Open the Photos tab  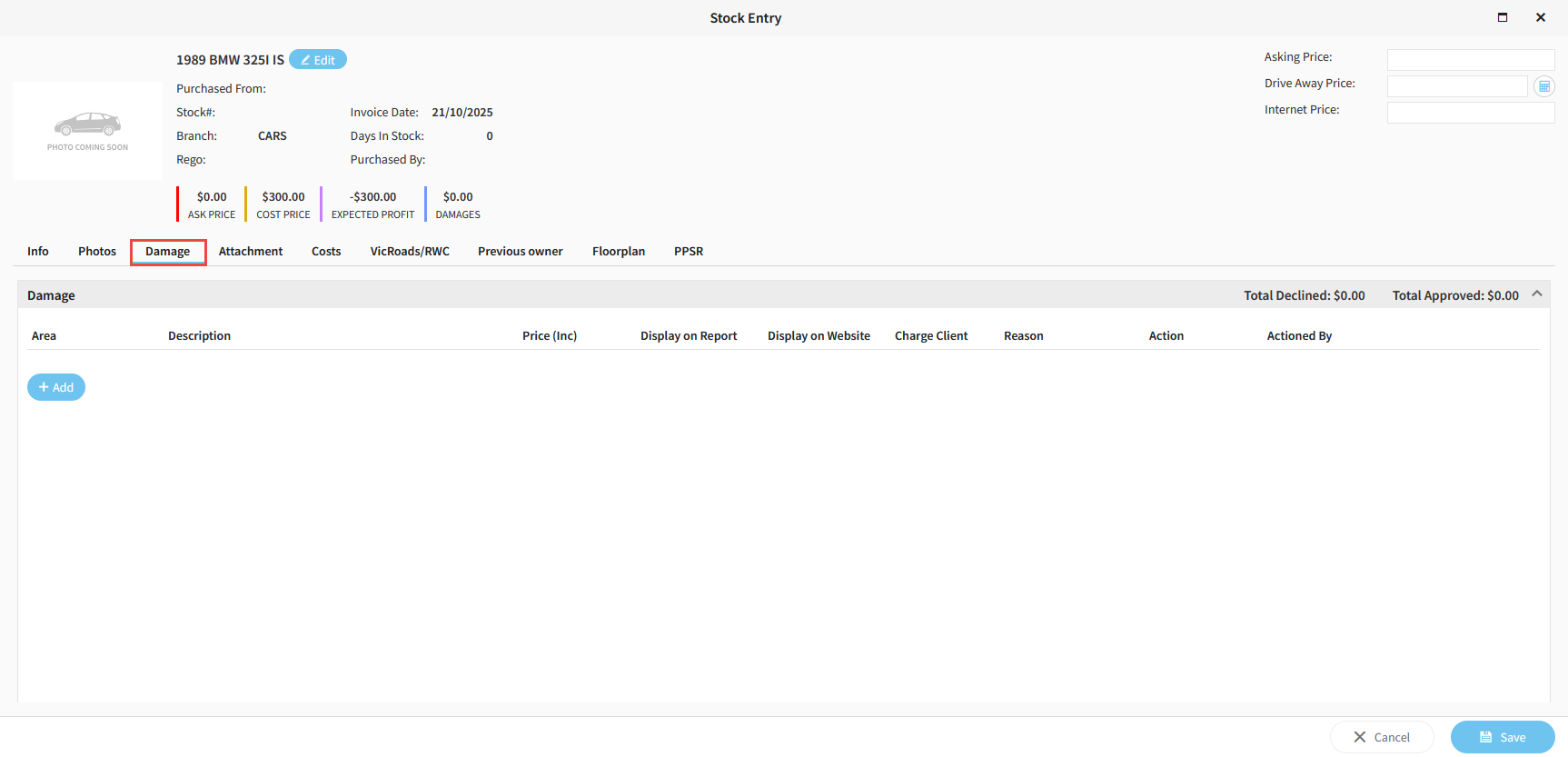[x=97, y=252]
